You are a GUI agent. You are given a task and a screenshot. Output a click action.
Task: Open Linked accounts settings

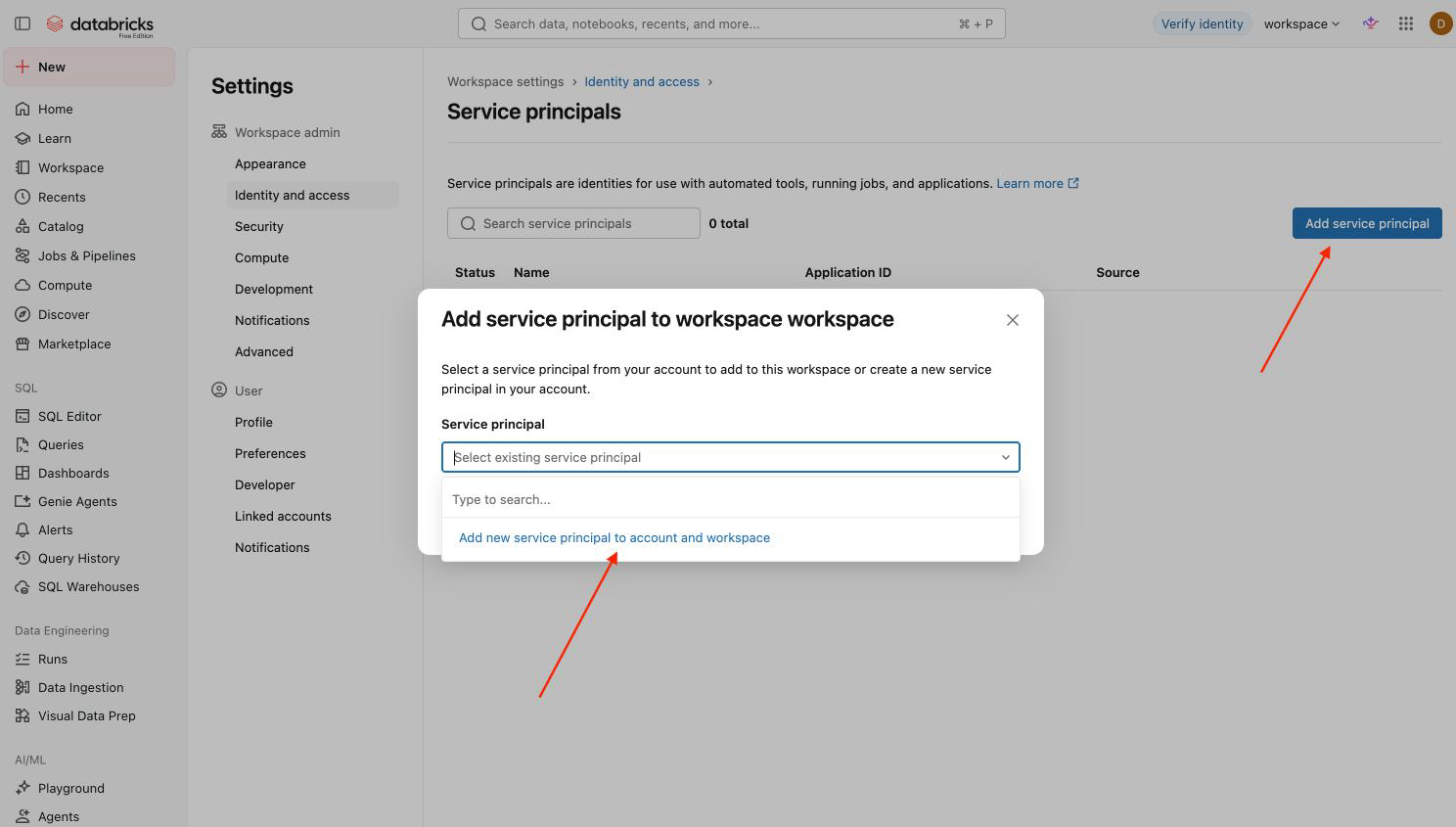click(283, 516)
